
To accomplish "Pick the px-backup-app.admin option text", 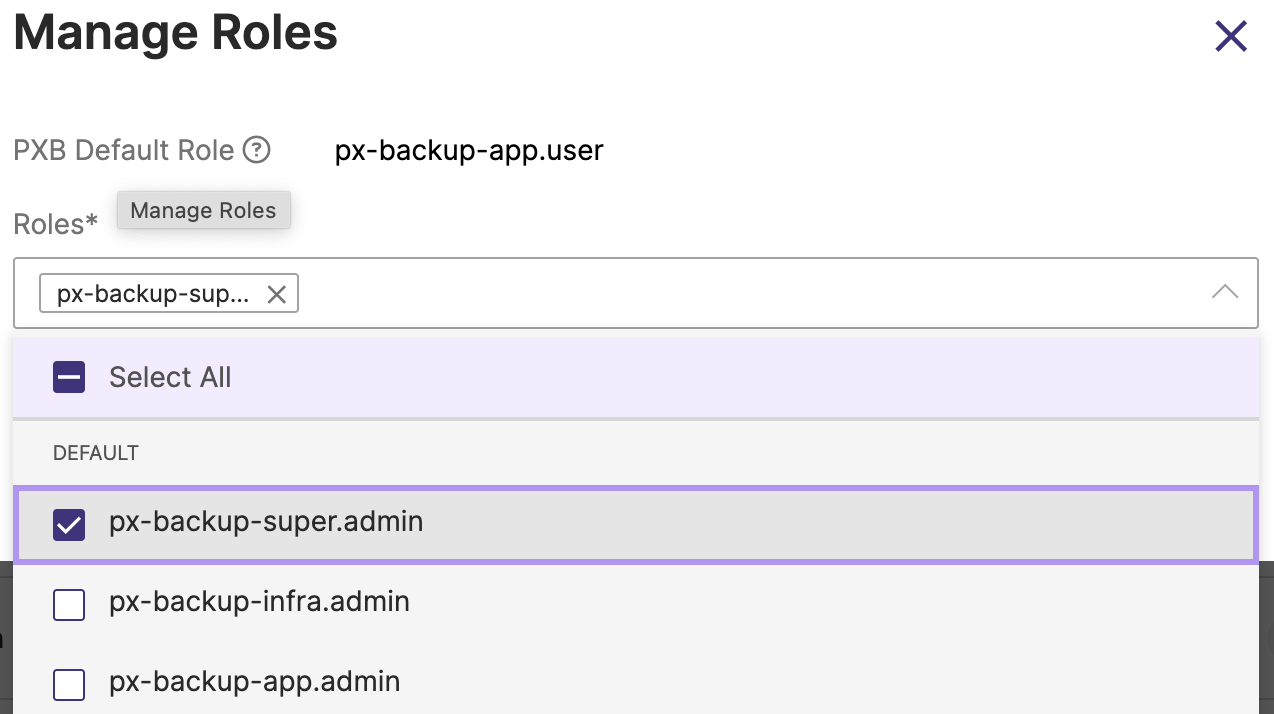I will [254, 682].
